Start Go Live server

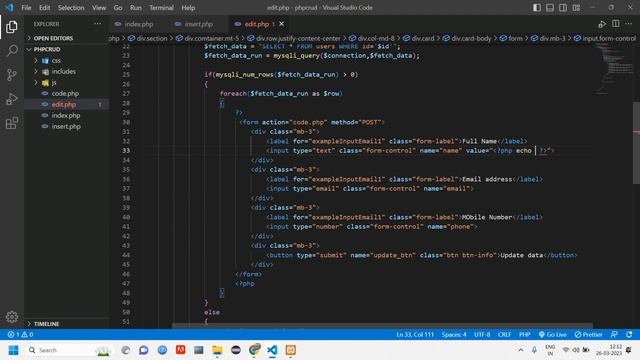552,334
